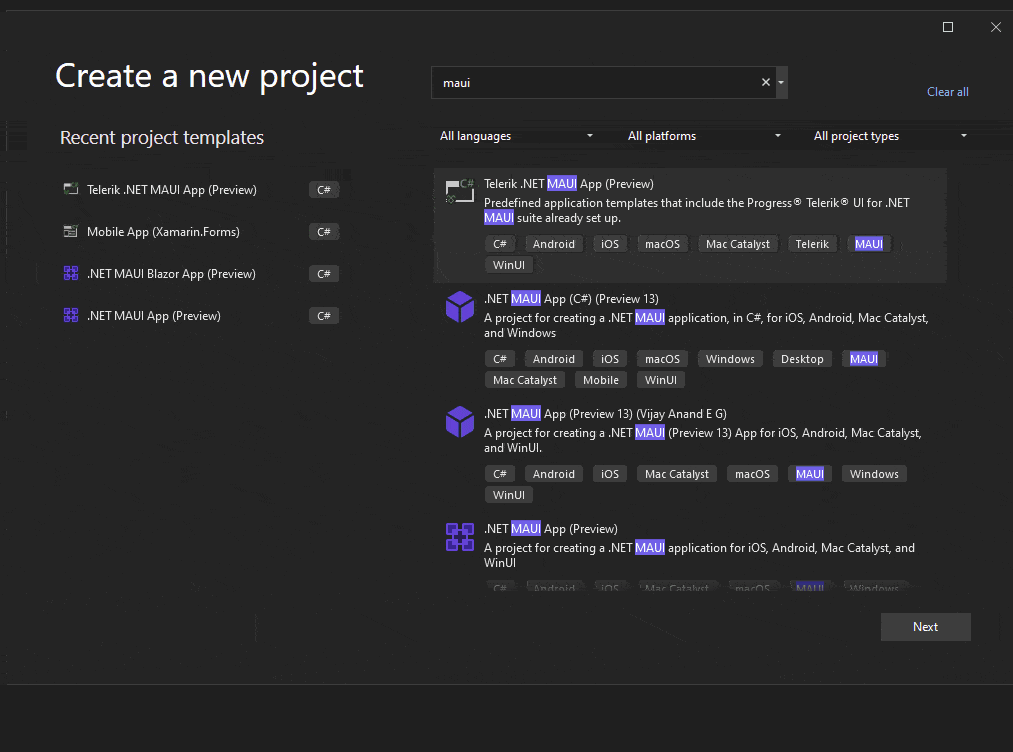Click the macOS tag on the Telerik template
The height and width of the screenshot is (752, 1013).
tap(662, 244)
